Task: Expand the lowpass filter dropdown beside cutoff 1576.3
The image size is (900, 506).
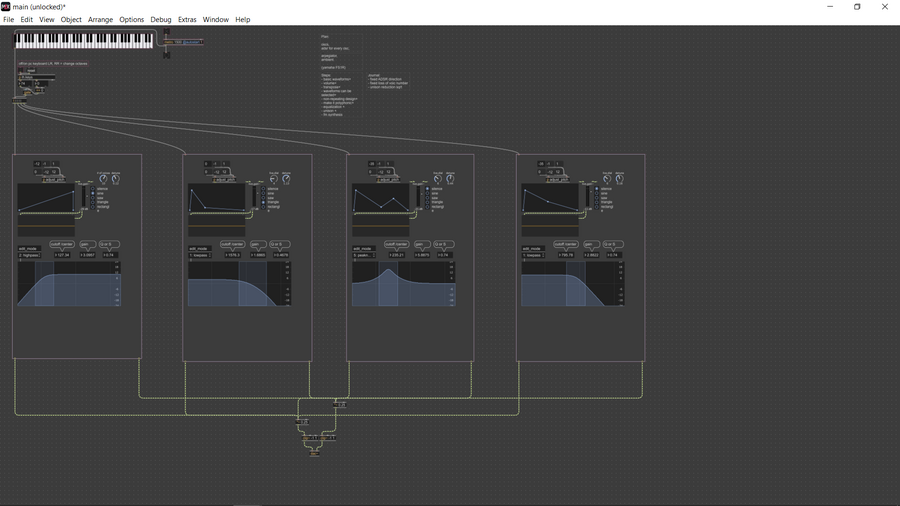Action: (200, 255)
